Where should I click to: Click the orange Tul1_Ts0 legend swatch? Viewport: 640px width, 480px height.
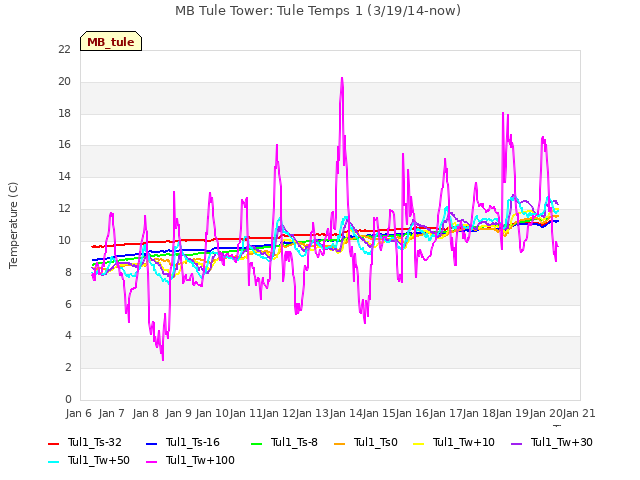(x=340, y=443)
